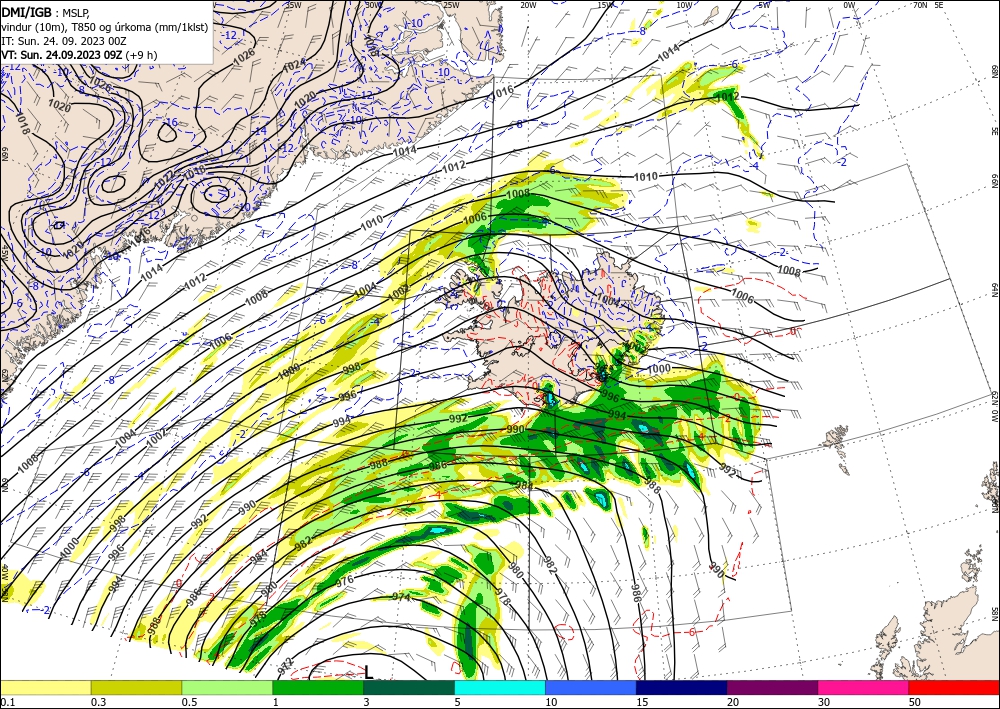Viewport: 1000px width, 709px height.
Task: Click the "25W" longitude label
Action: 452,5
